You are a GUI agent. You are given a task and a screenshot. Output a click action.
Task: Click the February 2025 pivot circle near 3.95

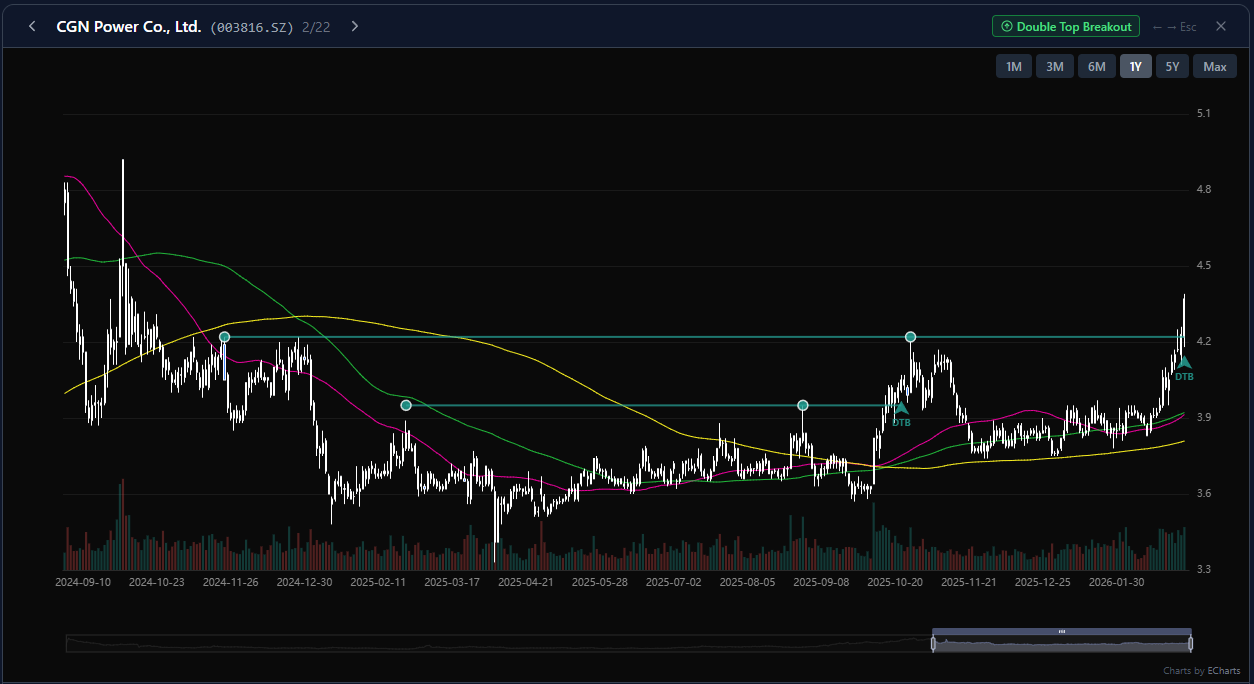[x=406, y=405]
